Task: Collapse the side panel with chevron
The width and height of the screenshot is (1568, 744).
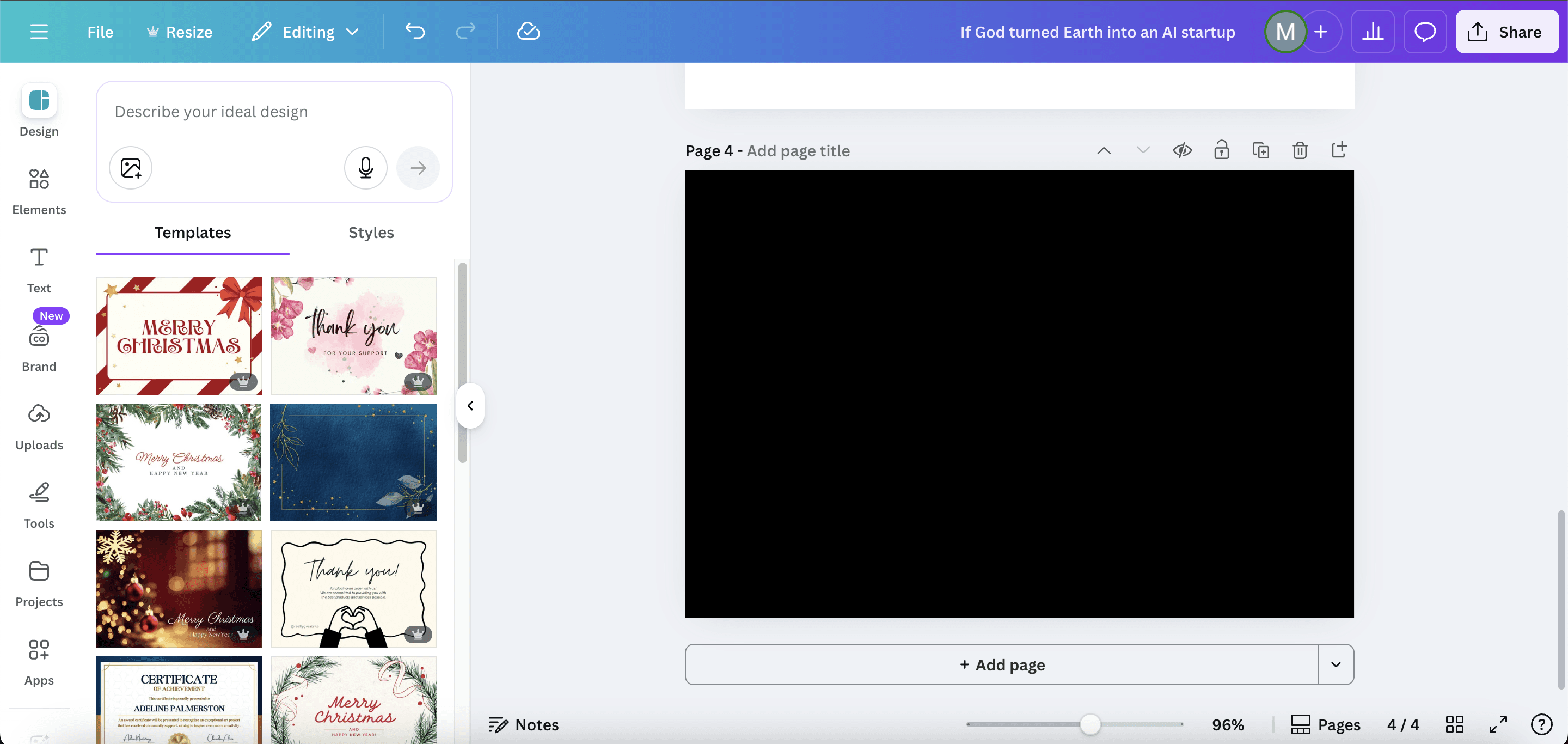Action: click(470, 405)
